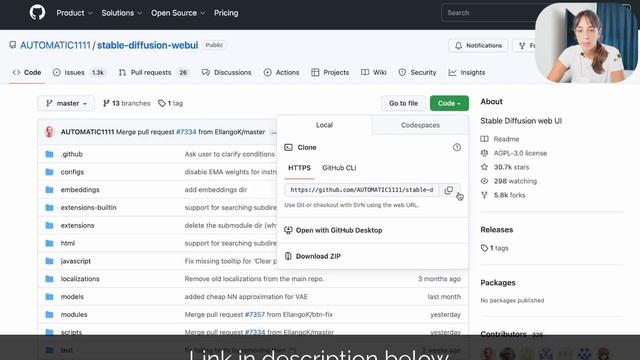The height and width of the screenshot is (360, 640).
Task: Click the 1 tag icon link
Action: tap(171, 103)
